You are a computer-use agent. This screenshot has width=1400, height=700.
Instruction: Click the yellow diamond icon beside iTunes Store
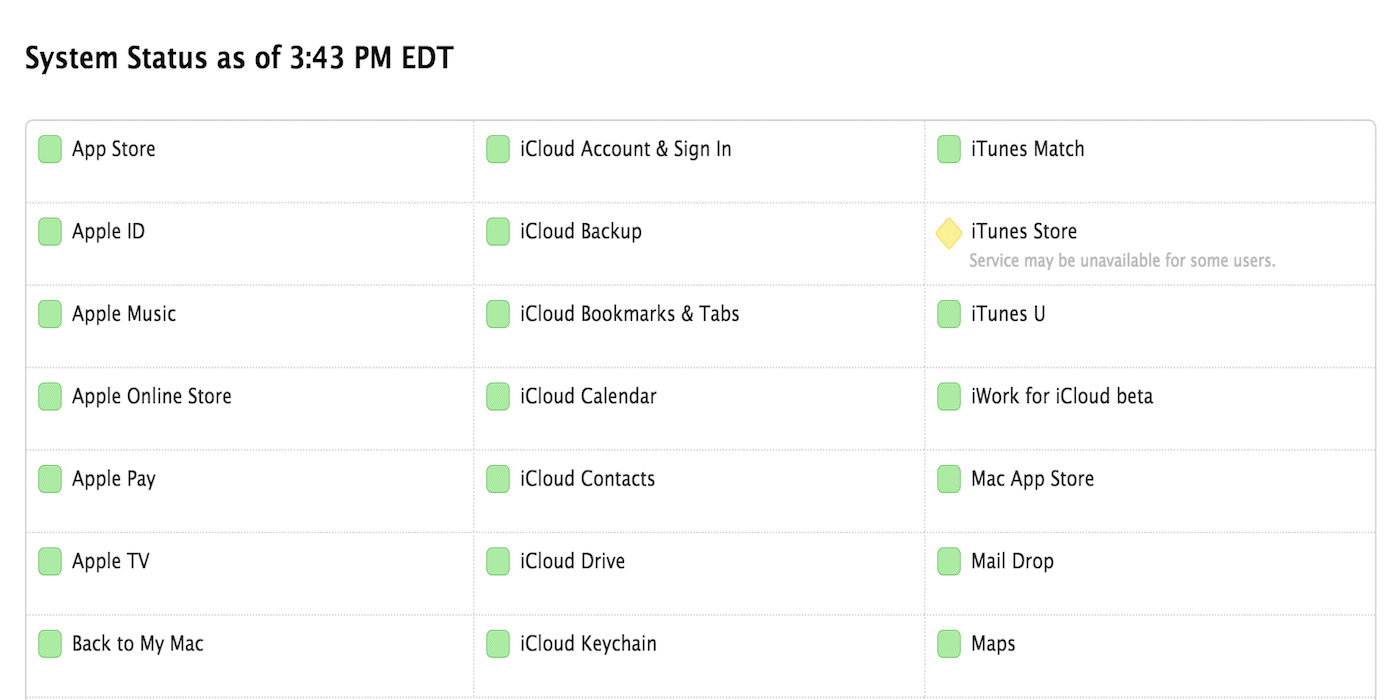[x=948, y=232]
